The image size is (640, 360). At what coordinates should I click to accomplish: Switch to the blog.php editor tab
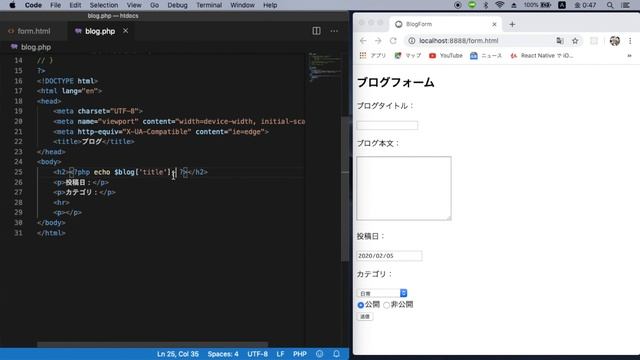(x=100, y=31)
